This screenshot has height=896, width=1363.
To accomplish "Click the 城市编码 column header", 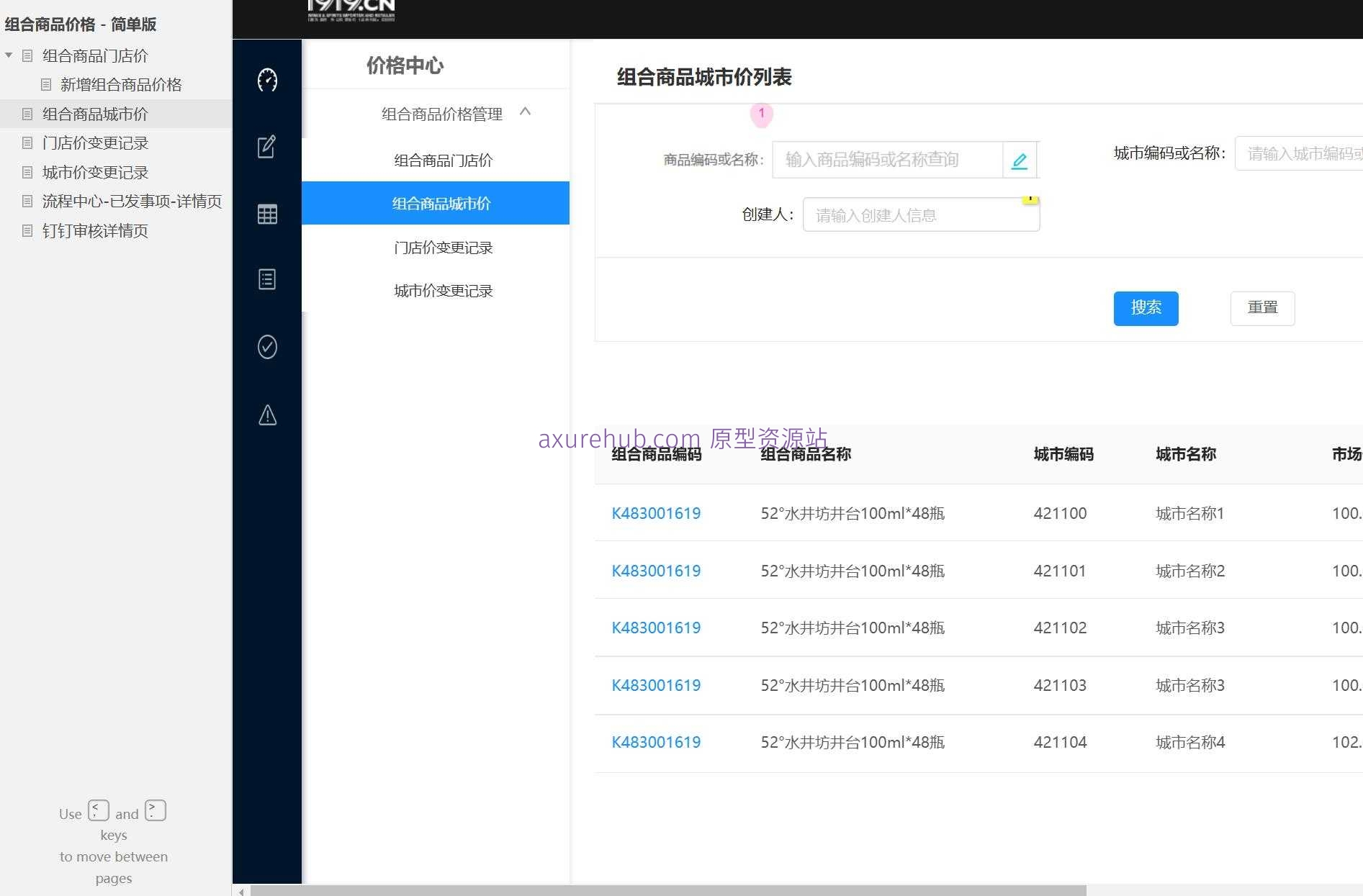I will point(1063,454).
